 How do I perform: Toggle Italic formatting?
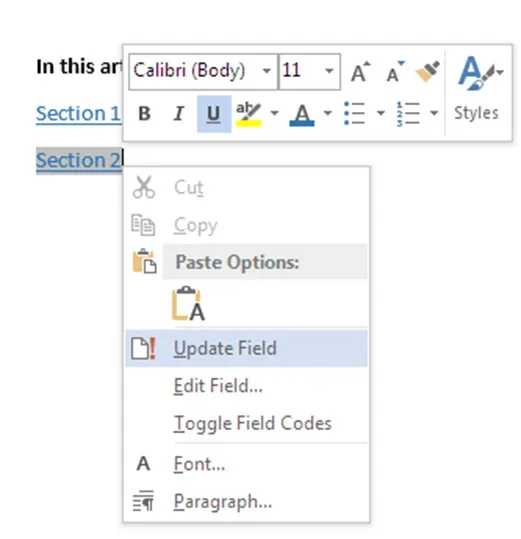tap(178, 113)
